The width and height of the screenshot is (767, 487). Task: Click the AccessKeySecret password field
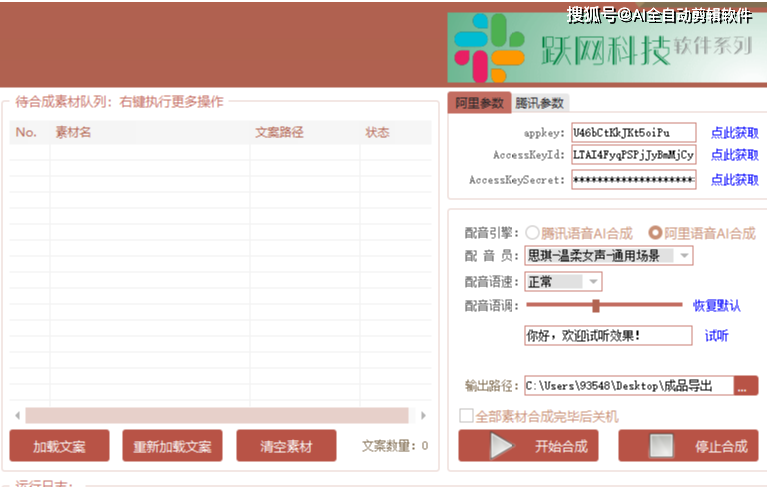pyautogui.click(x=633, y=179)
